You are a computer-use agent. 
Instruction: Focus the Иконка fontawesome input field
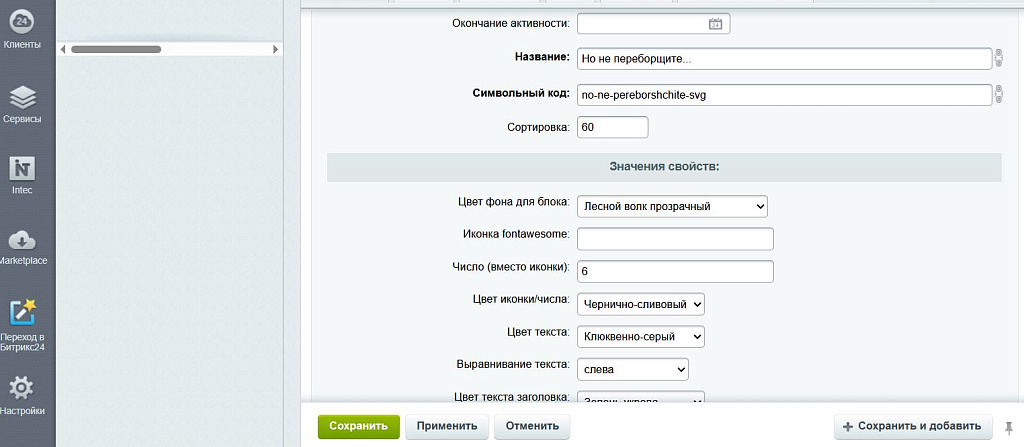(675, 239)
